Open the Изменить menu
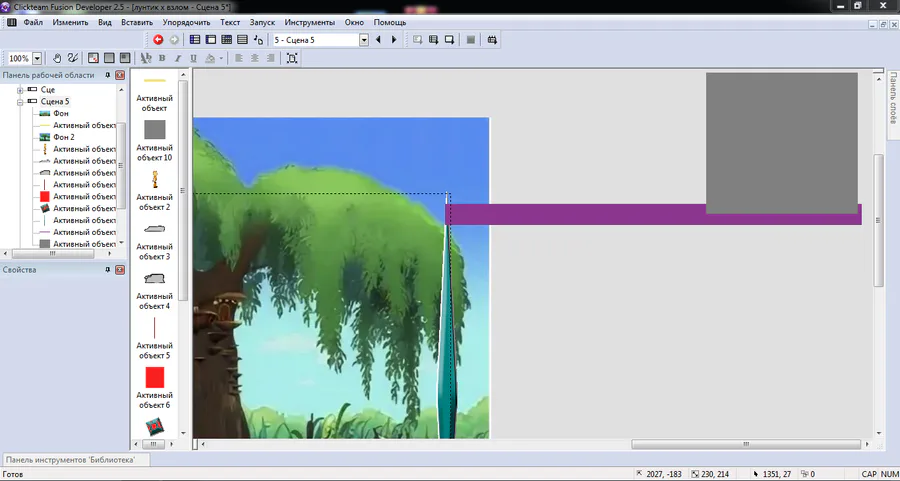900x481 pixels. [70, 22]
